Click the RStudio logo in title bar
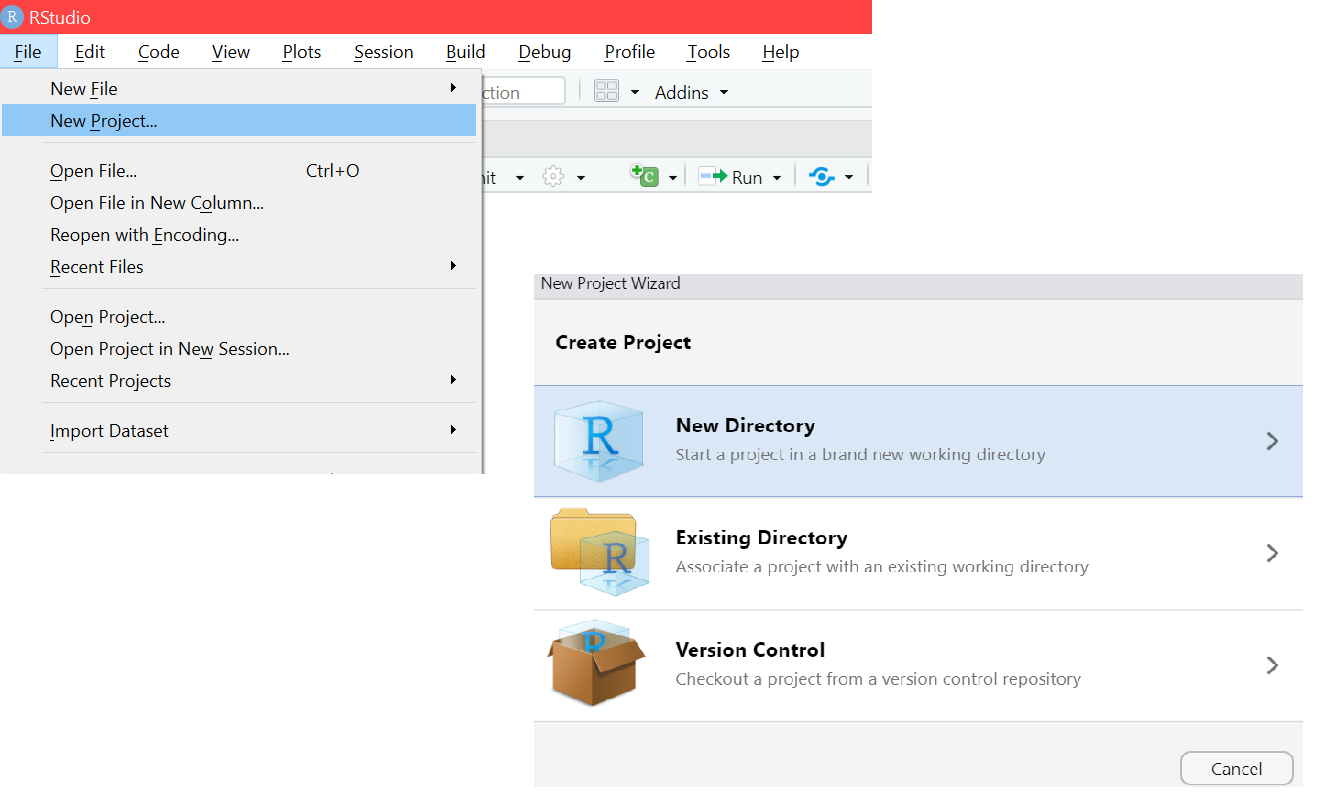 point(13,17)
